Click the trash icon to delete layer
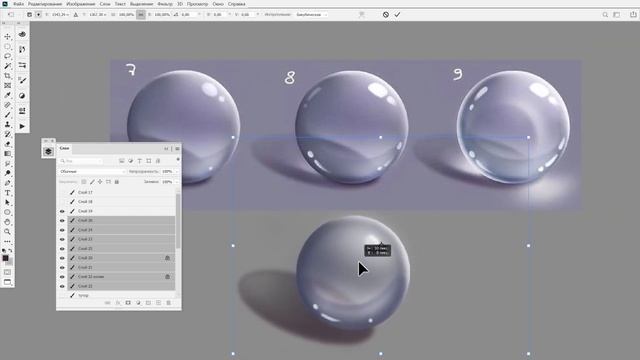 (x=169, y=303)
